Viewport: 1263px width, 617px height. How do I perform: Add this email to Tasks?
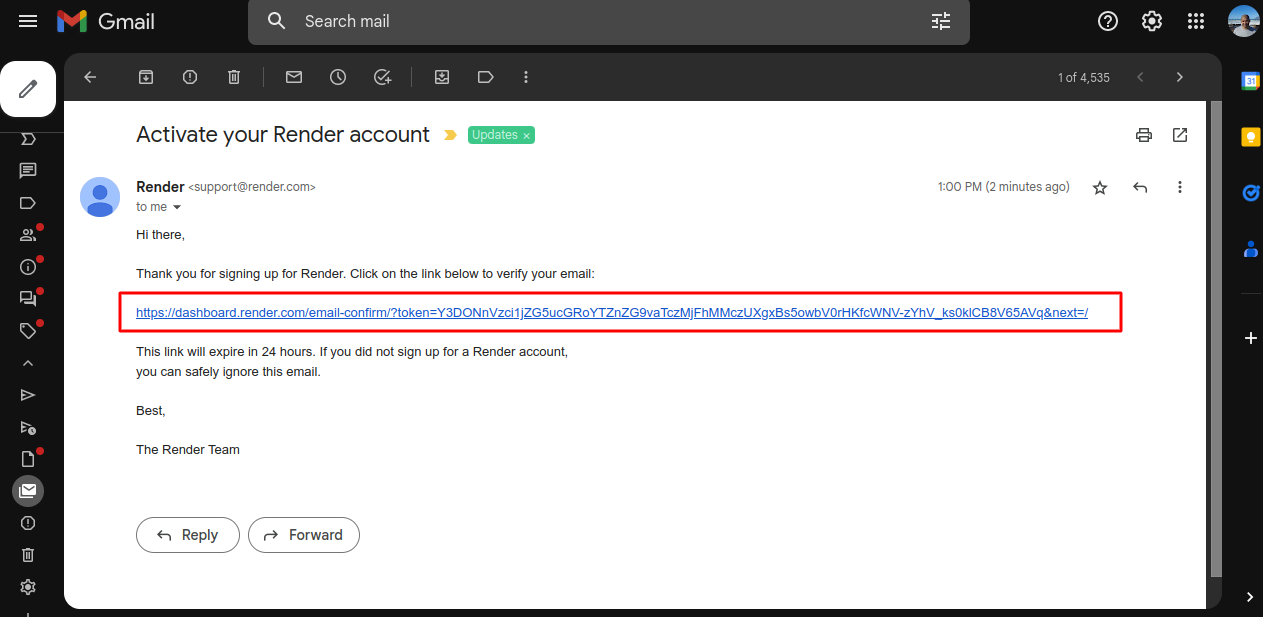coord(382,77)
